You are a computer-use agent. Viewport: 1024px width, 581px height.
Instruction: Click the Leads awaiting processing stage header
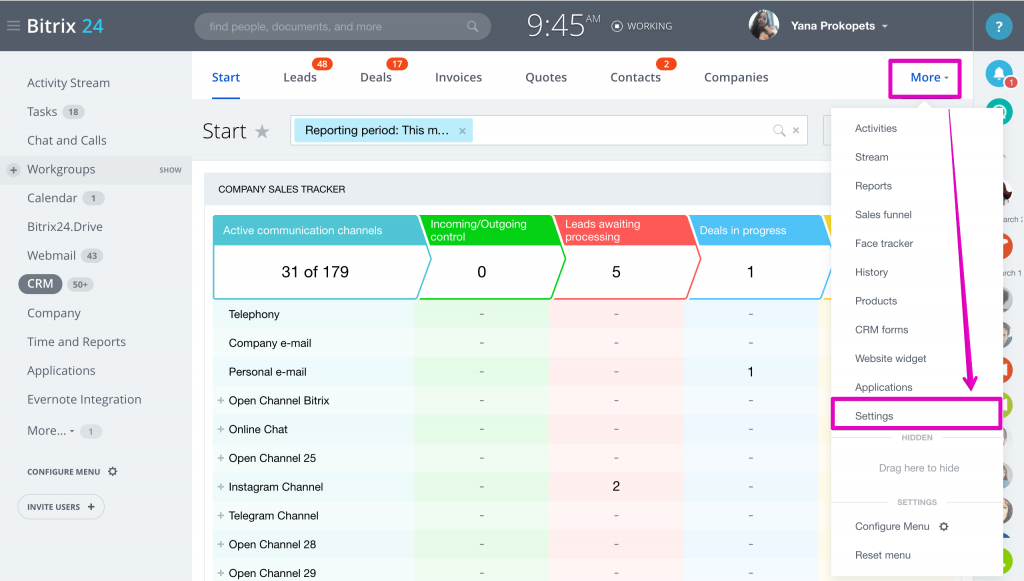pos(624,230)
